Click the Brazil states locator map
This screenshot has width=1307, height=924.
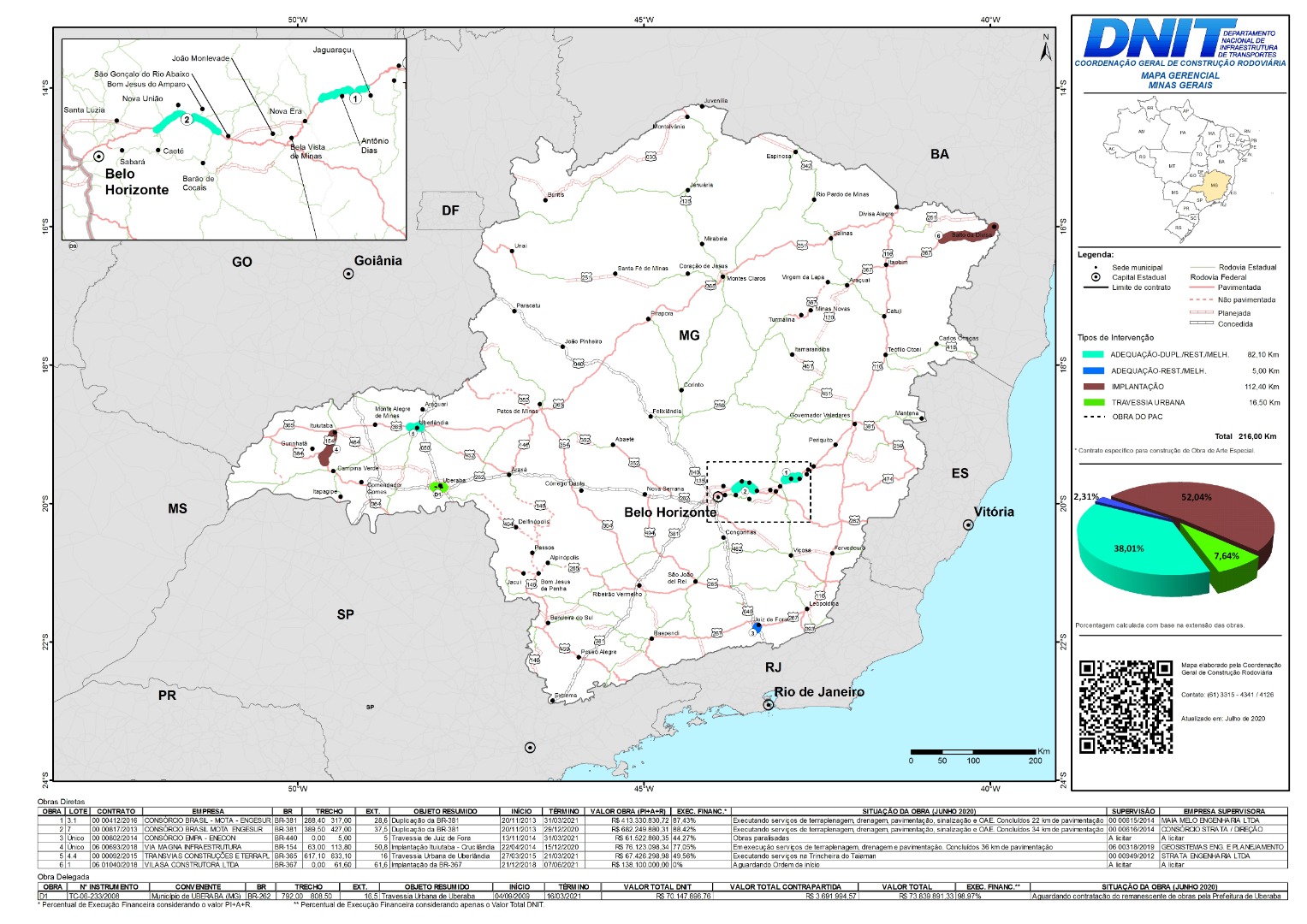[1180, 170]
